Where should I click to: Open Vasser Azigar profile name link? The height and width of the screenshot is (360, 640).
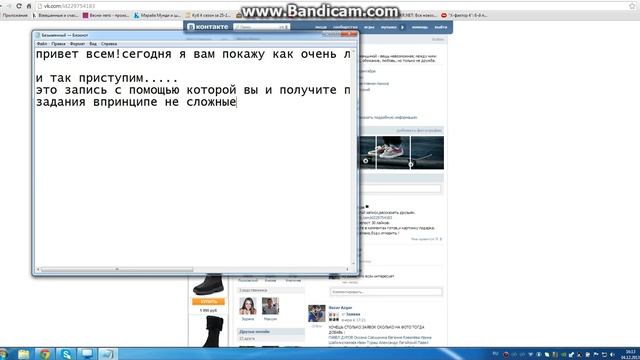pyautogui.click(x=340, y=308)
